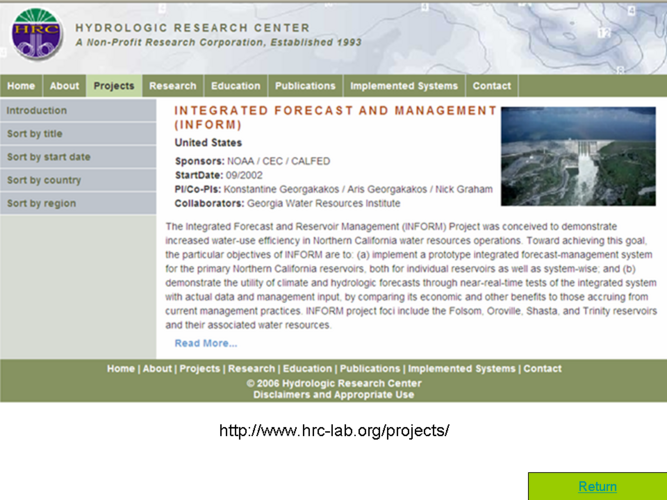667x500 pixels.
Task: Click the dam spillway photo thumbnail
Action: pos(578,156)
